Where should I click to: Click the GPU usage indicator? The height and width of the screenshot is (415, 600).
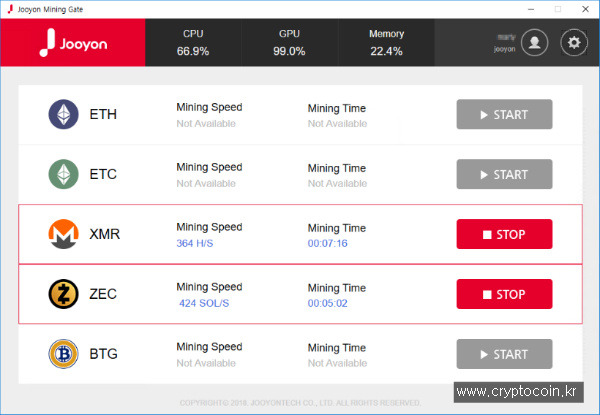(289, 42)
